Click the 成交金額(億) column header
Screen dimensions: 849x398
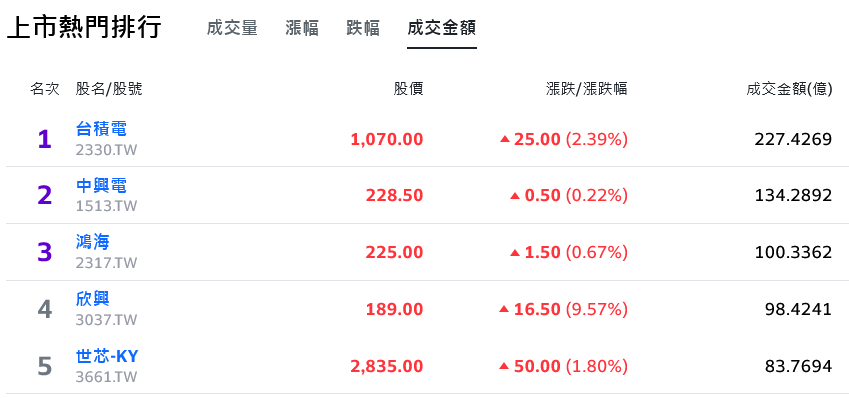point(789,89)
